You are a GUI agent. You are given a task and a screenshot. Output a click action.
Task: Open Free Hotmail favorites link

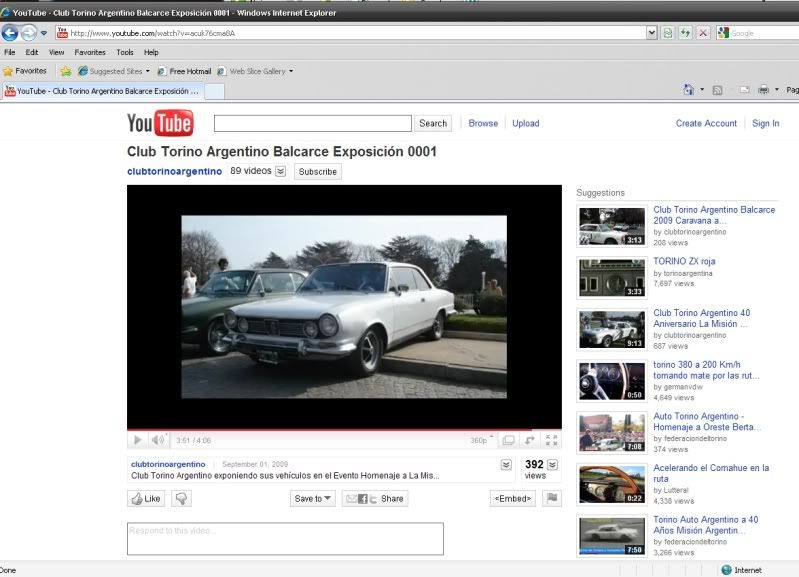(x=184, y=71)
